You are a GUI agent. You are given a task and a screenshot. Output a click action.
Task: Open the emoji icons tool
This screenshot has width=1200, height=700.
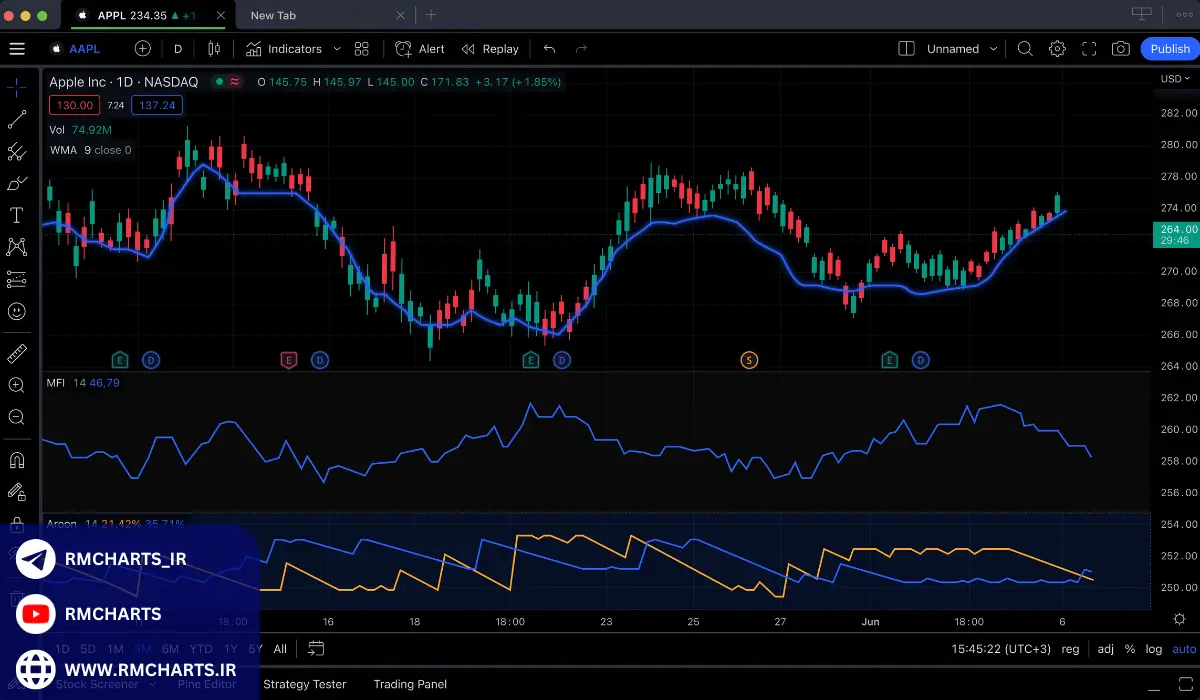(x=17, y=311)
